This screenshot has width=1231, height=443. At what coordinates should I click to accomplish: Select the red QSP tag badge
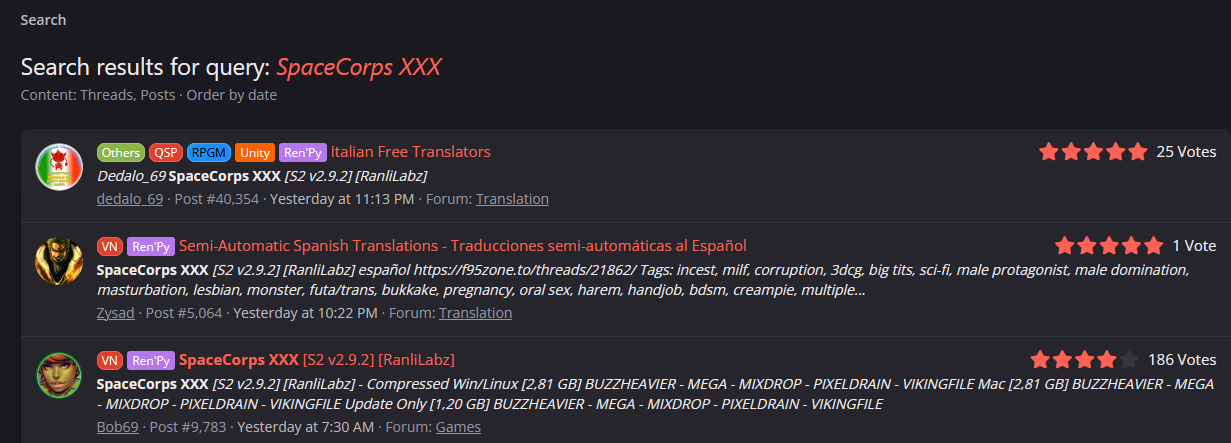(165, 152)
